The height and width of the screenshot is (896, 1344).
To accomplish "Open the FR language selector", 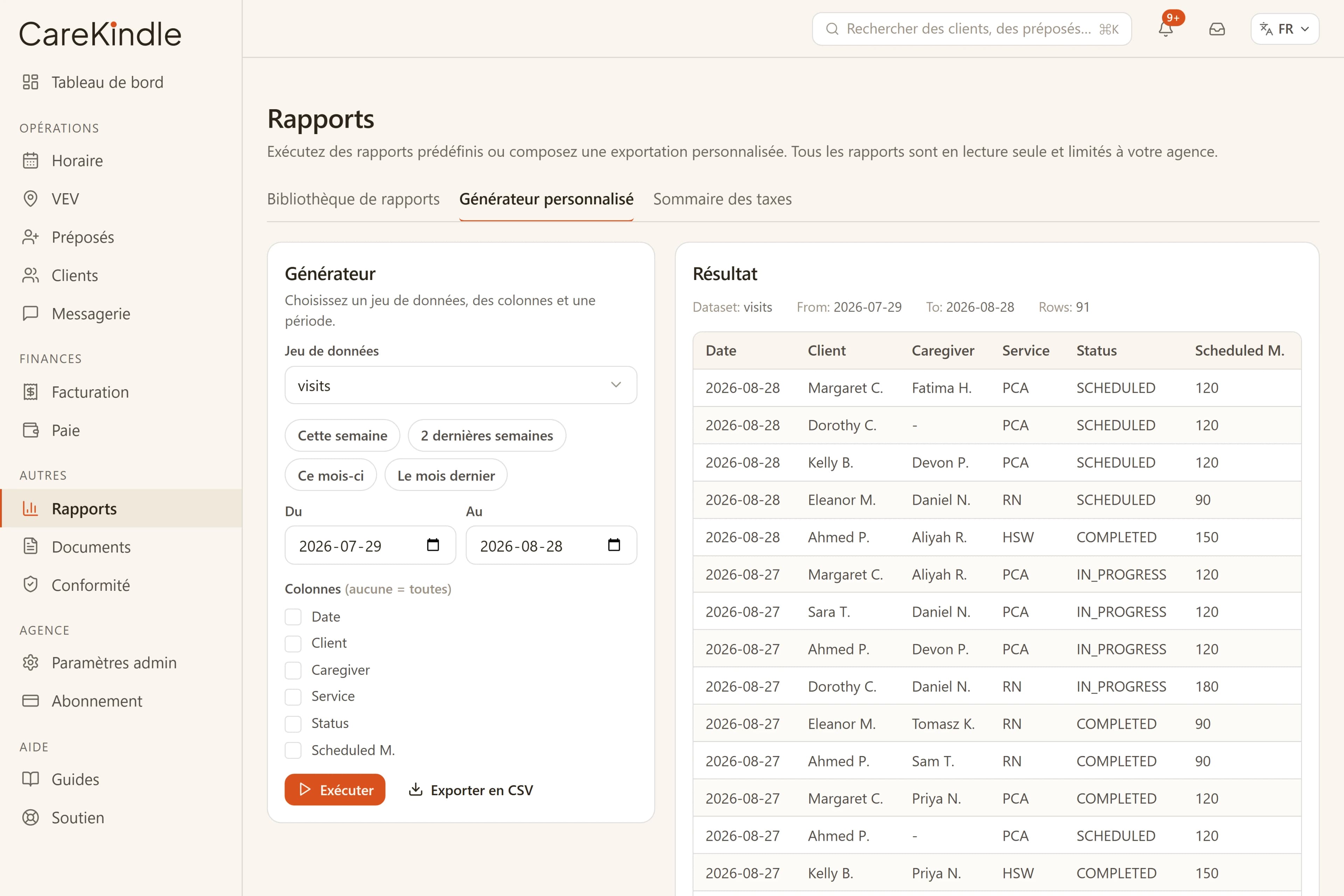I will [1284, 29].
